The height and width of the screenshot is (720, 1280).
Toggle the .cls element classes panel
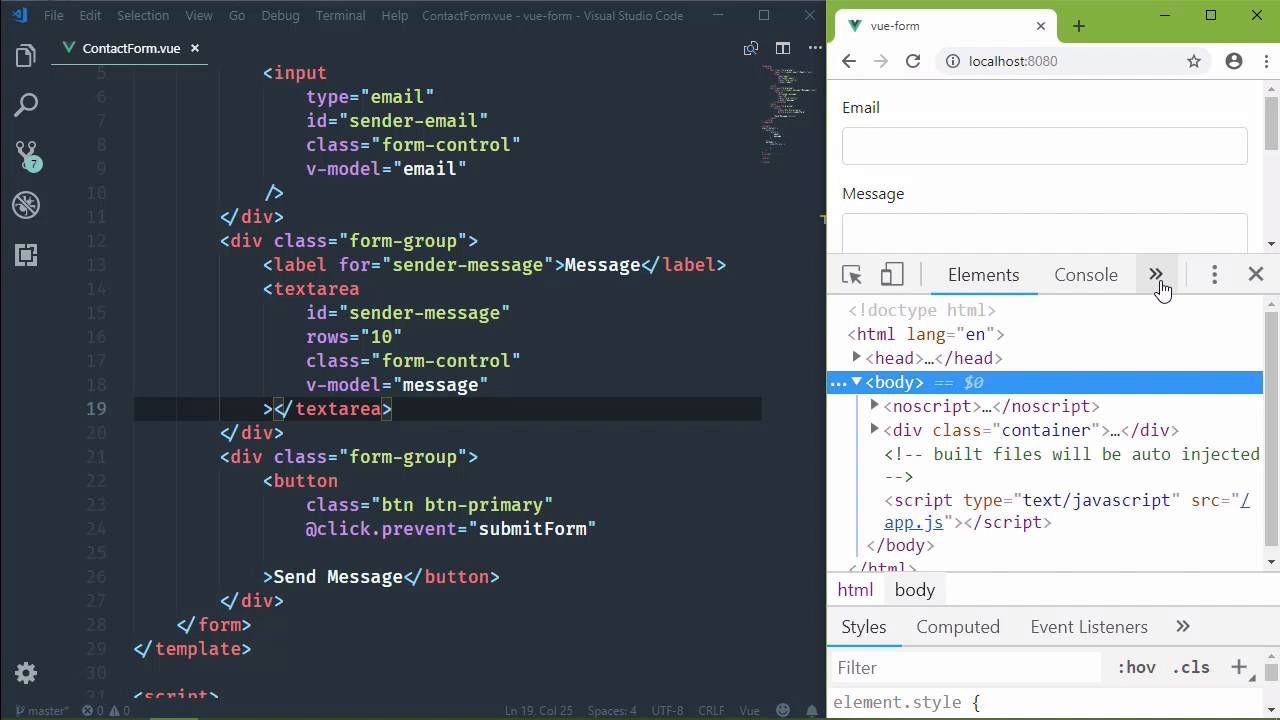pyautogui.click(x=1191, y=667)
